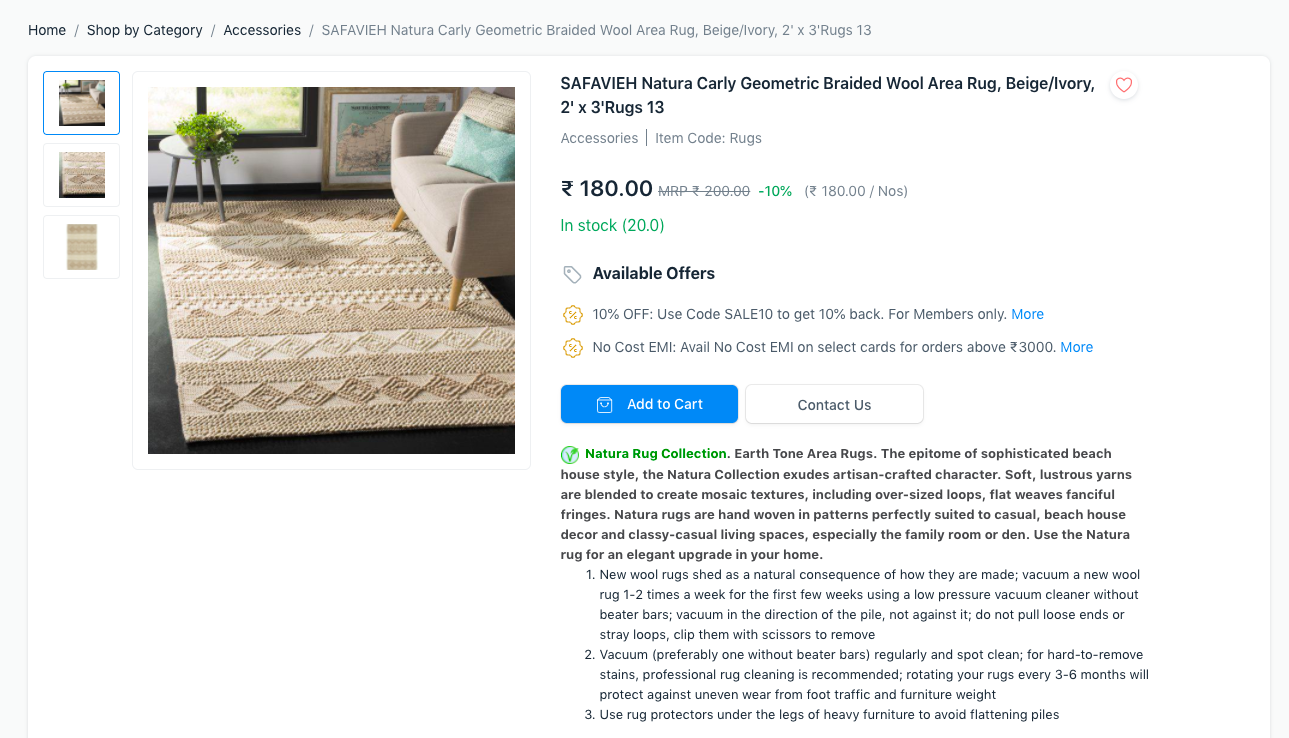
Task: Open the More link after the No Cost EMI offer
Action: 1076,347
